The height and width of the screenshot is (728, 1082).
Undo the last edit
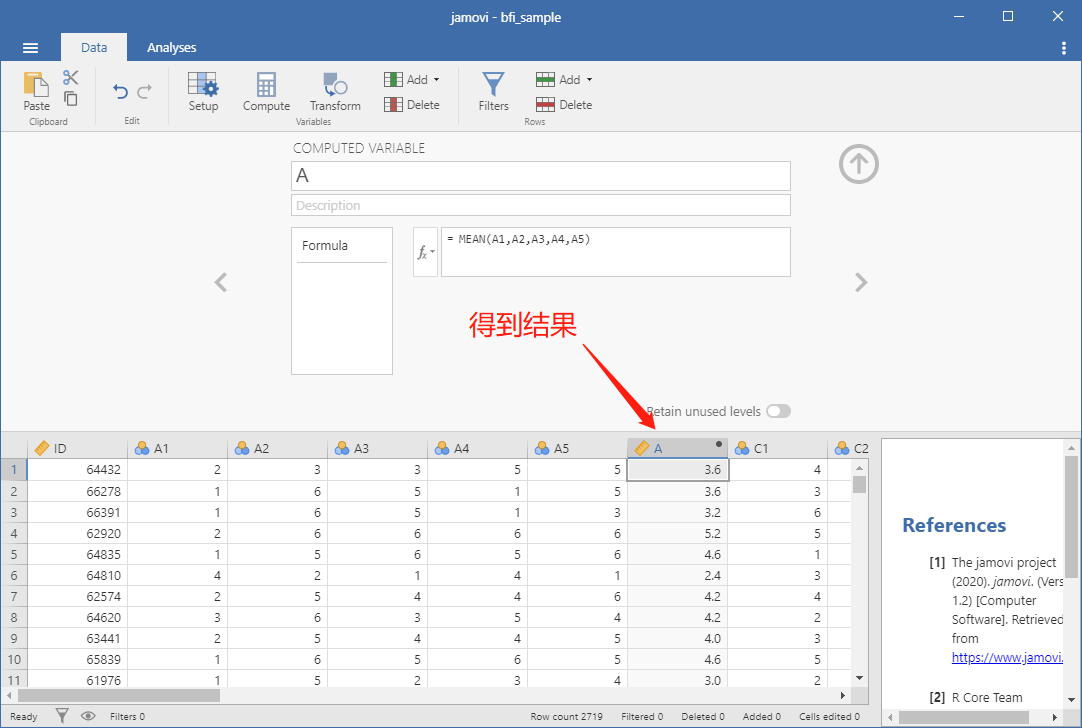pos(120,91)
